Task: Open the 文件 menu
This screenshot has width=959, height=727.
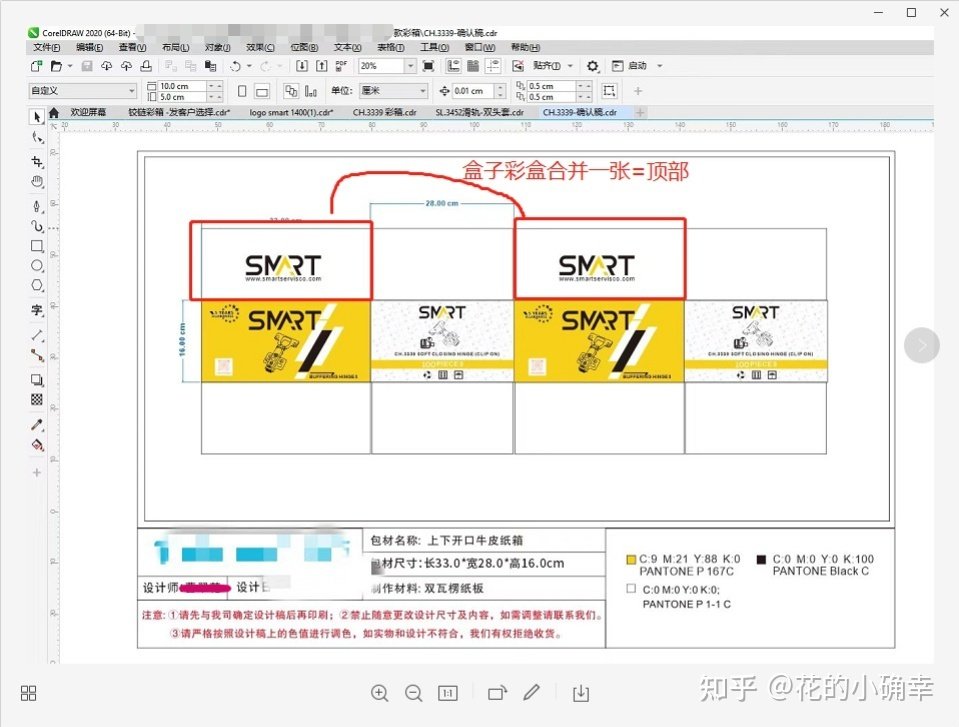Action: click(46, 48)
